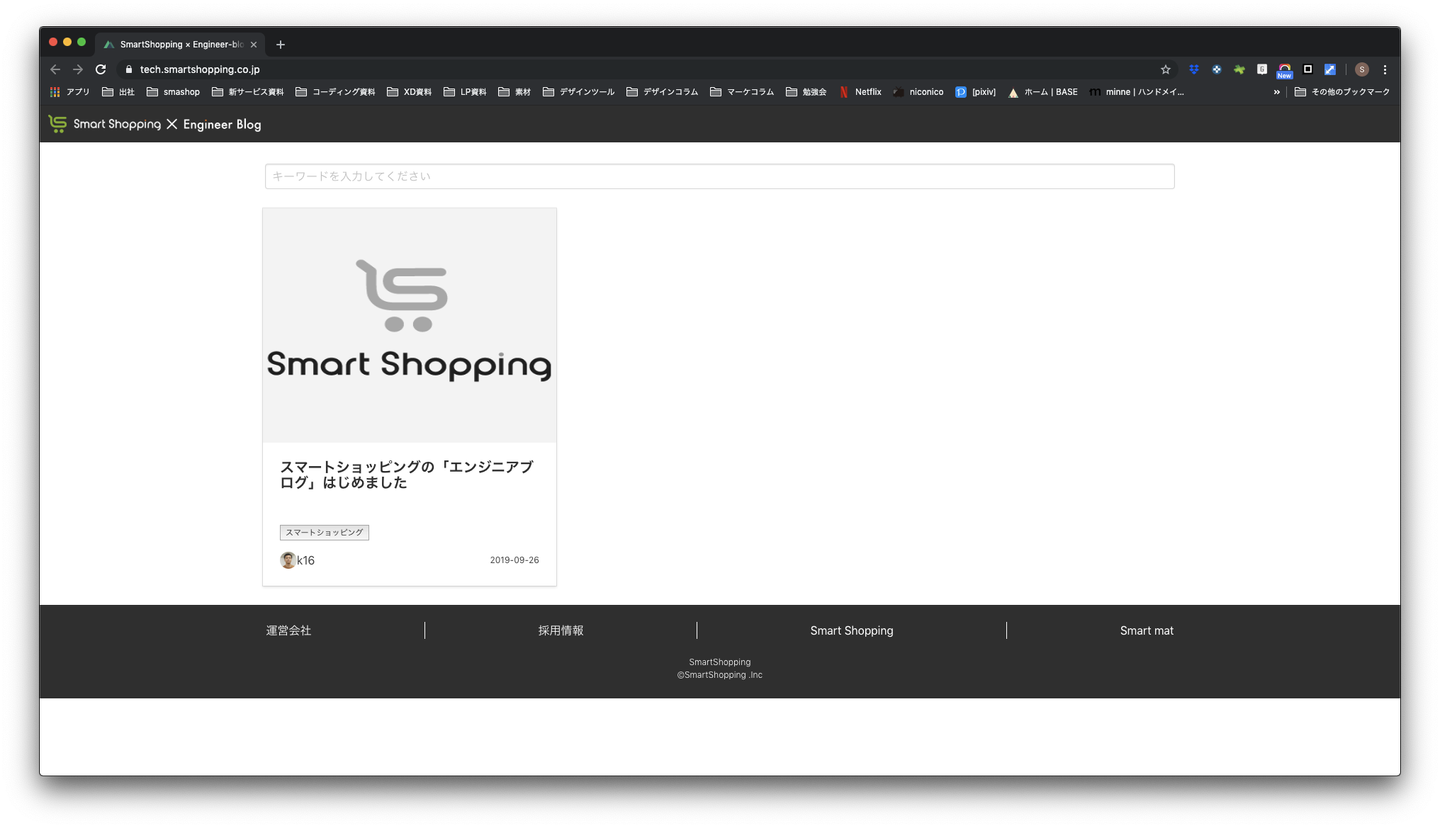Click the white G extension icon
This screenshot has width=1440, height=828.
click(x=1262, y=70)
